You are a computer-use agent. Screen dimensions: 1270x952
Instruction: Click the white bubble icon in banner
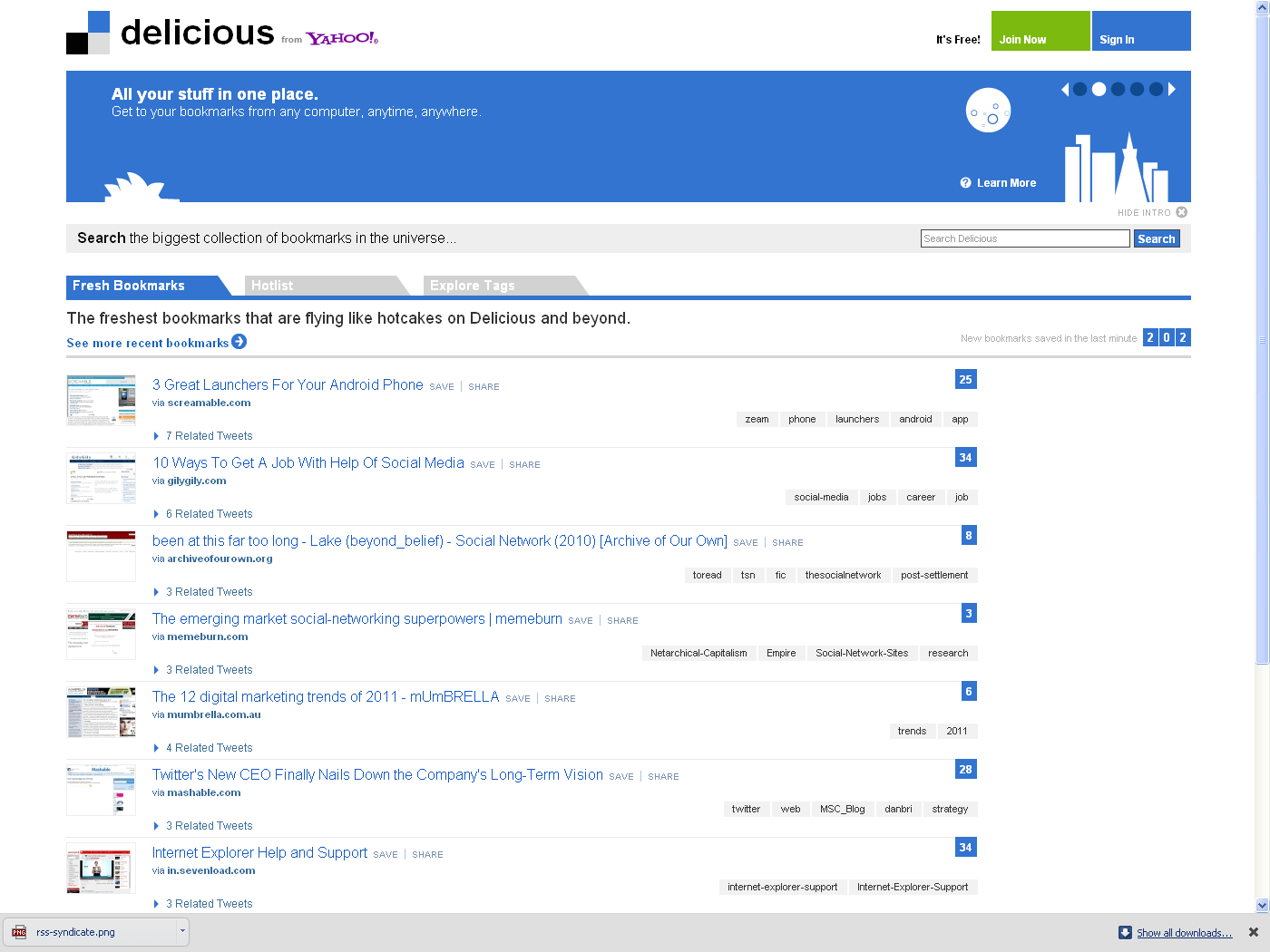(x=988, y=111)
